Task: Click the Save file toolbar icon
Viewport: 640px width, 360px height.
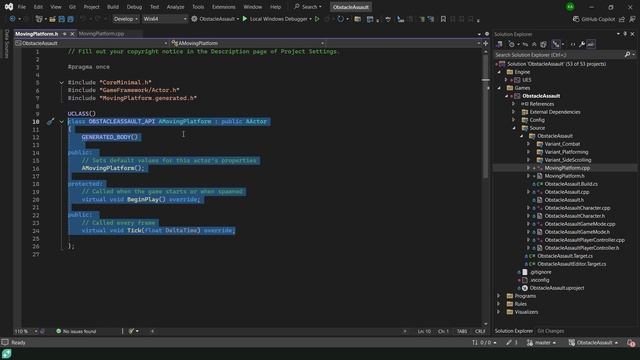Action: tap(62, 19)
